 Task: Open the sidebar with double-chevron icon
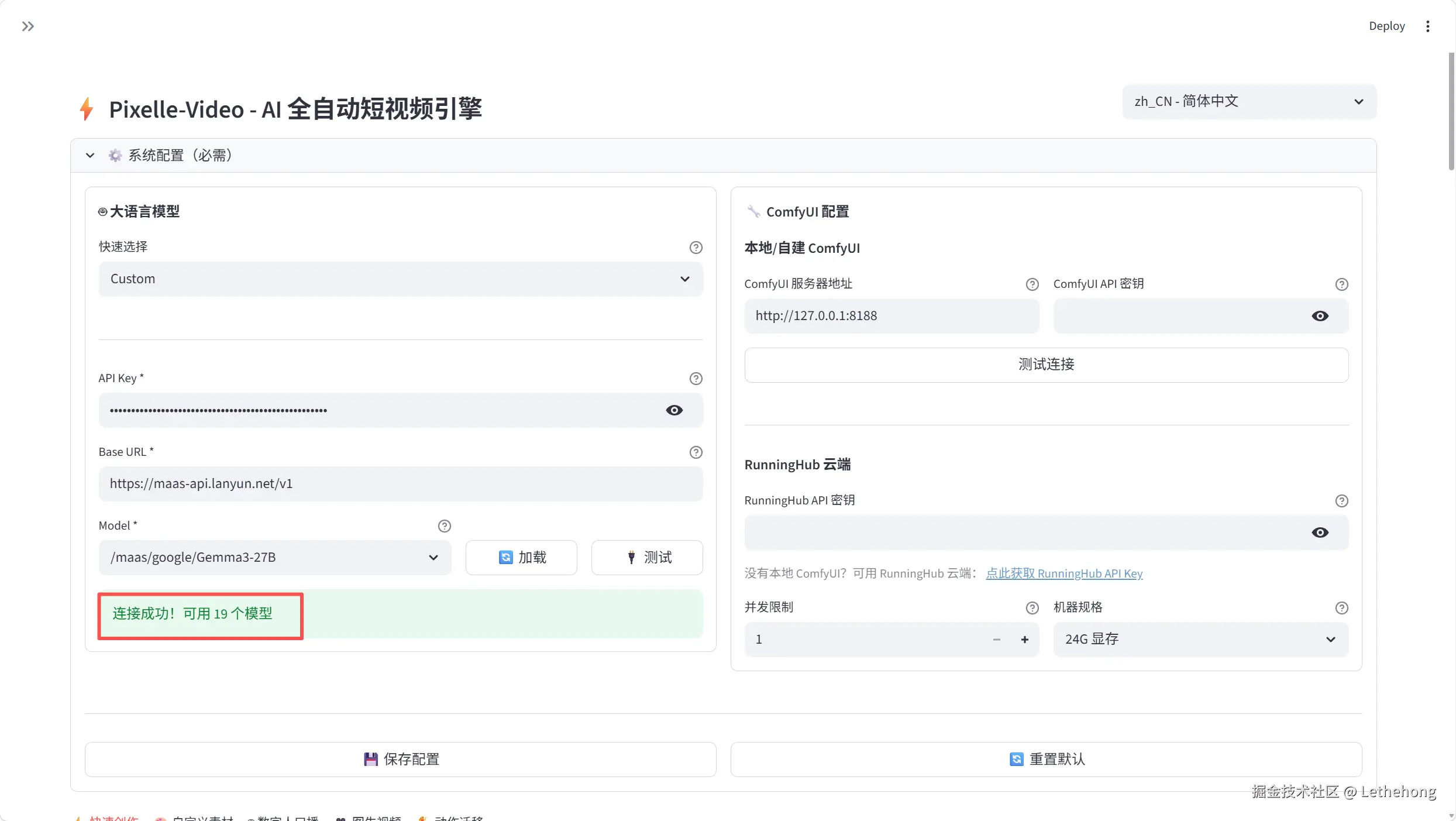coord(27,26)
